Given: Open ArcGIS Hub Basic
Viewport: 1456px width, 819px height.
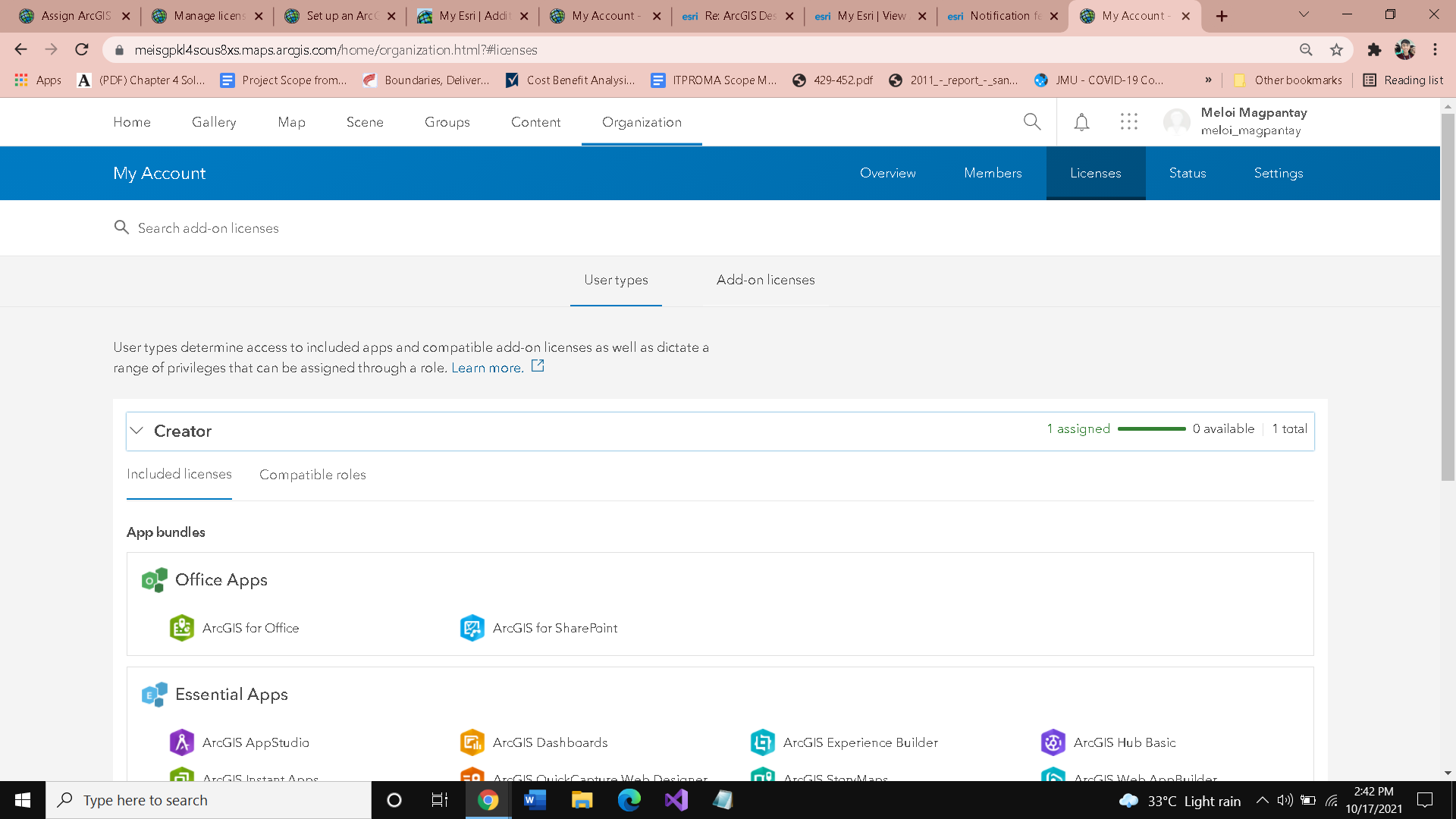Looking at the screenshot, I should pos(1053,742).
